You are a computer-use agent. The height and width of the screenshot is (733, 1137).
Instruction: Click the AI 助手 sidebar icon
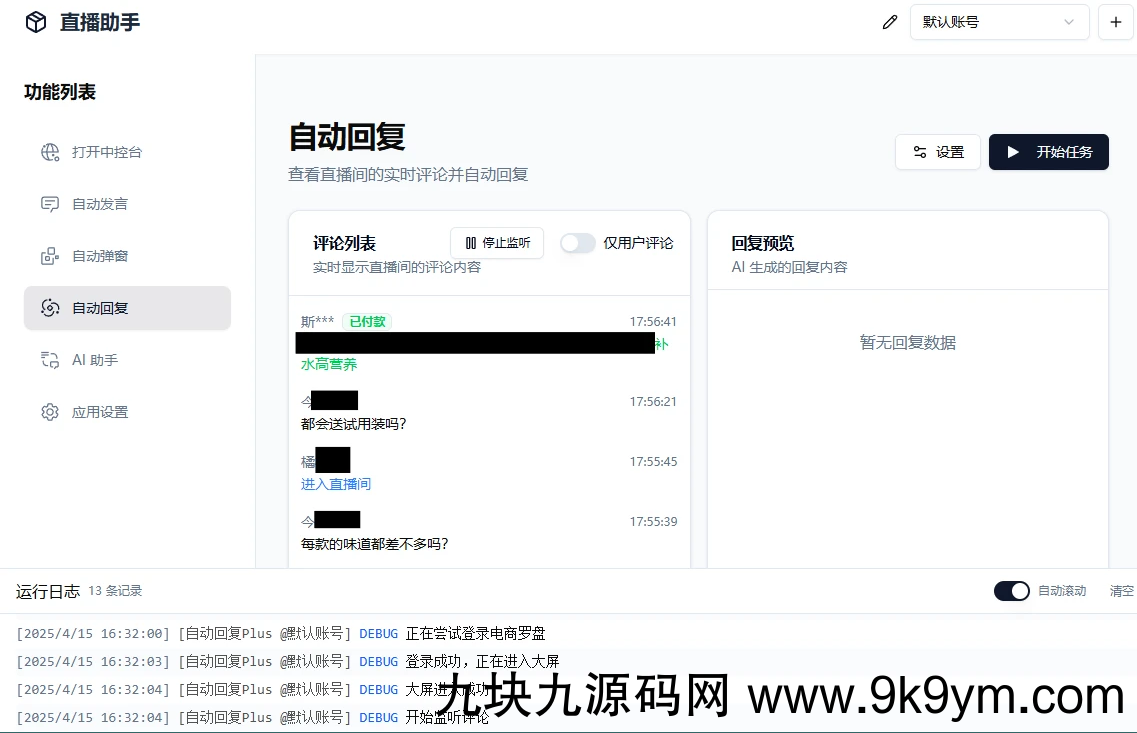(x=50, y=360)
